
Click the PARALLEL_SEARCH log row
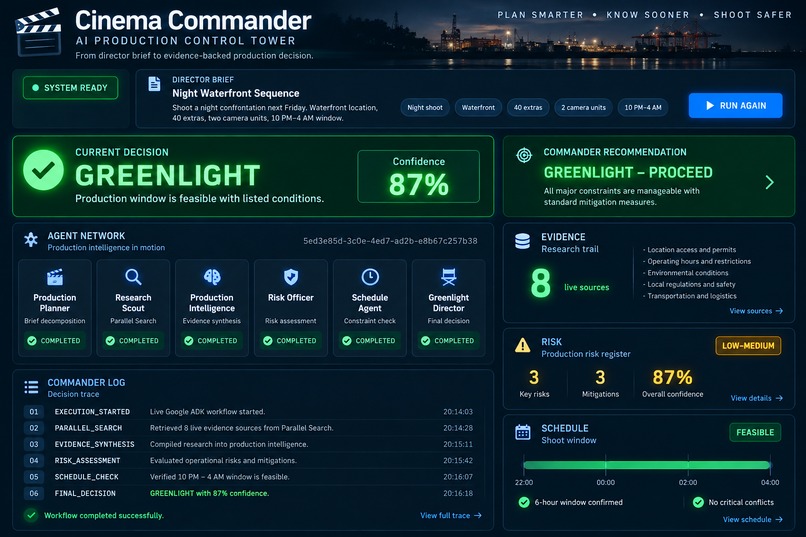(x=248, y=428)
